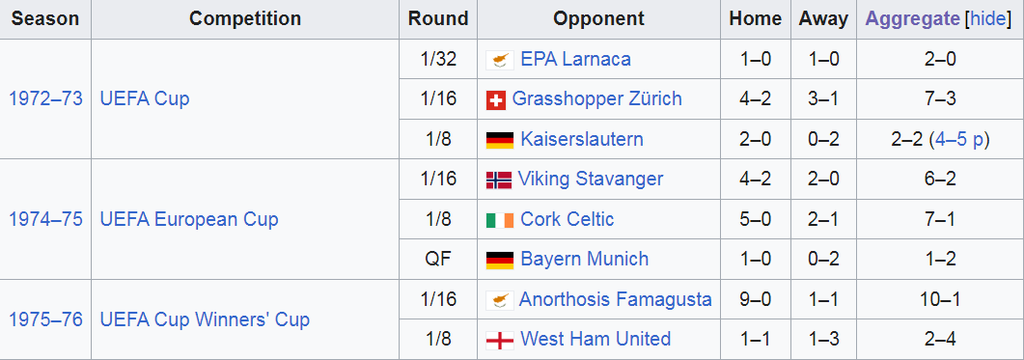This screenshot has height=360, width=1024.
Task: Follow the UEFA Cup competition link
Action: 144,99
